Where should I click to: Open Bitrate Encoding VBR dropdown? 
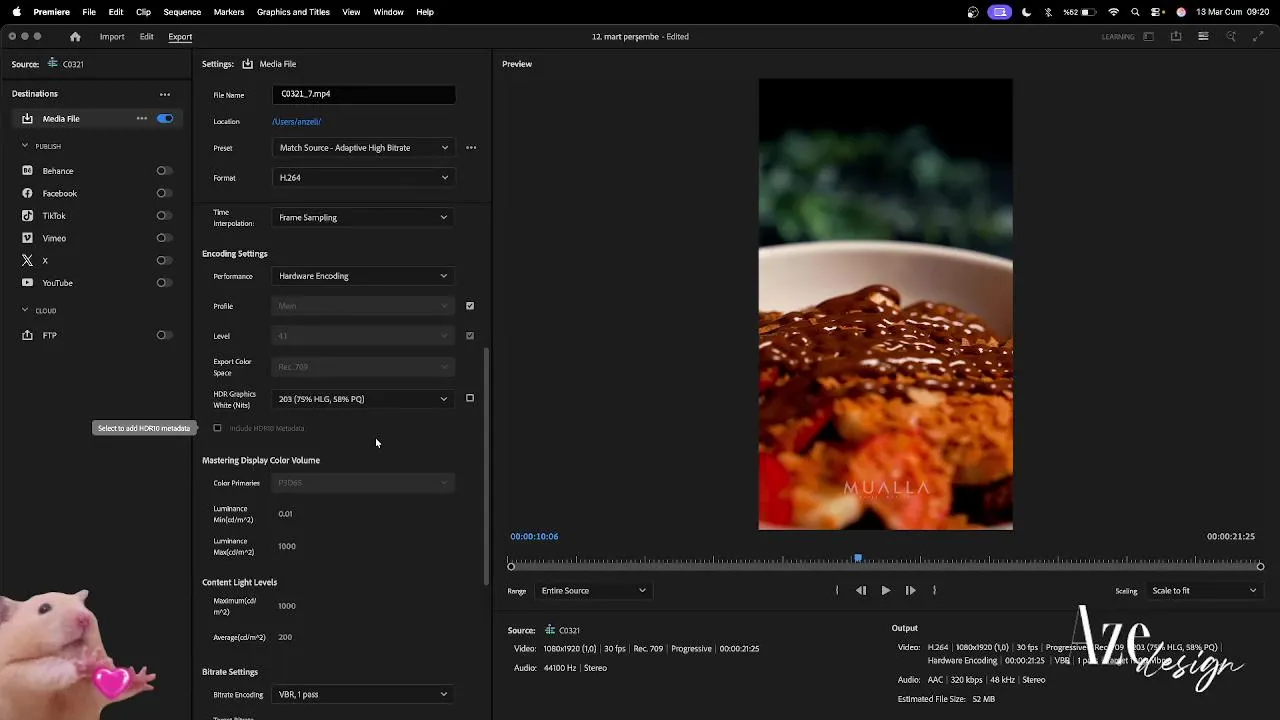(x=363, y=694)
